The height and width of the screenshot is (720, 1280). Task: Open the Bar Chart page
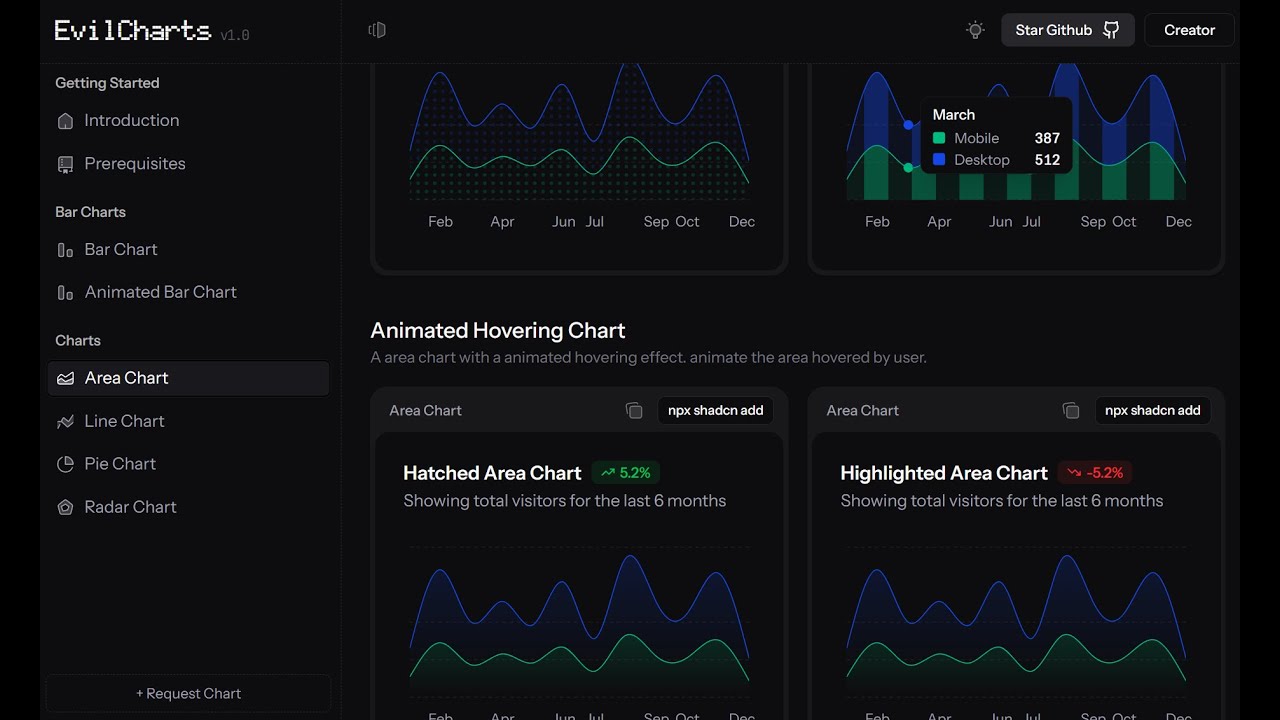pos(188,250)
